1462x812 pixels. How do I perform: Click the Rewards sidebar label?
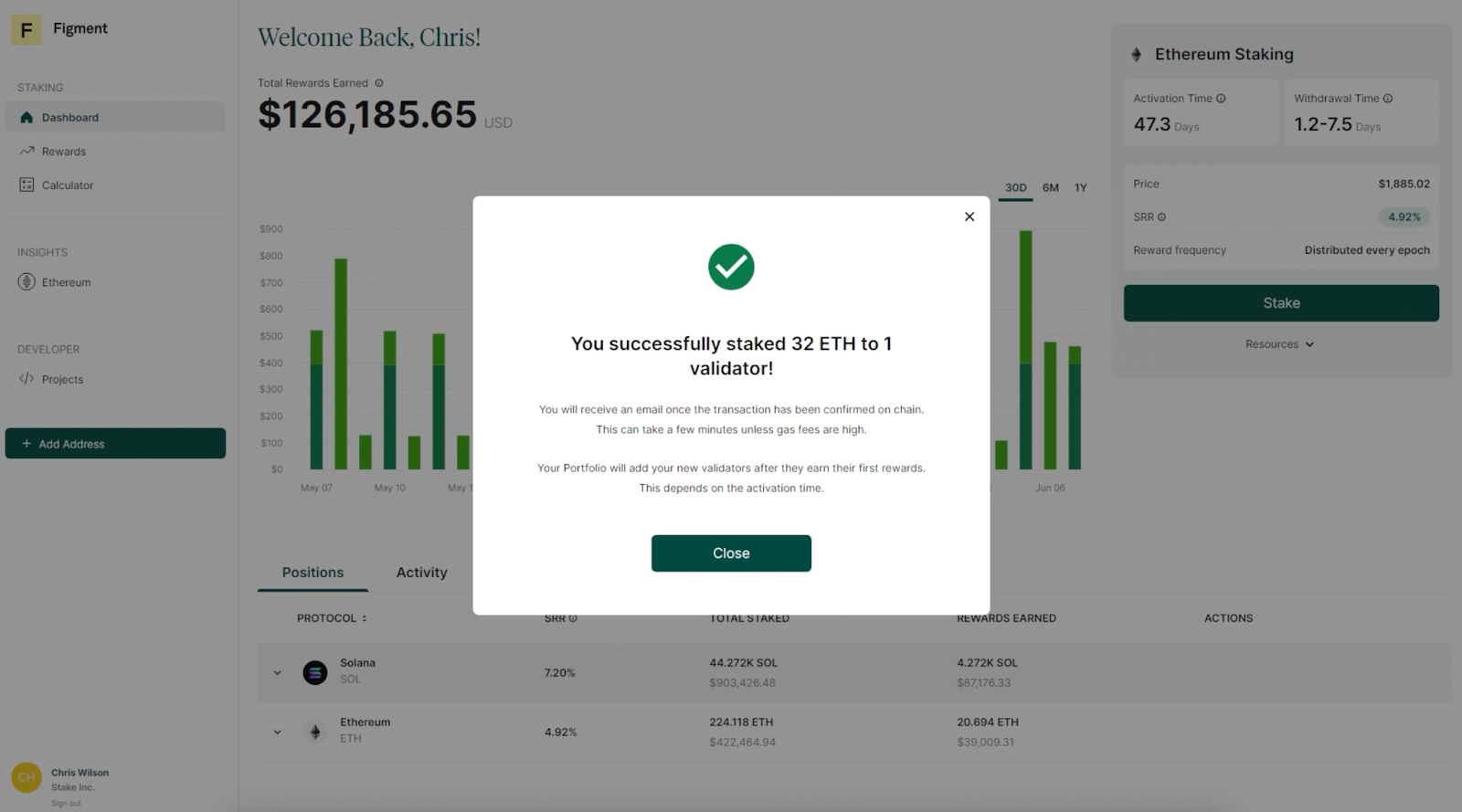coord(64,152)
